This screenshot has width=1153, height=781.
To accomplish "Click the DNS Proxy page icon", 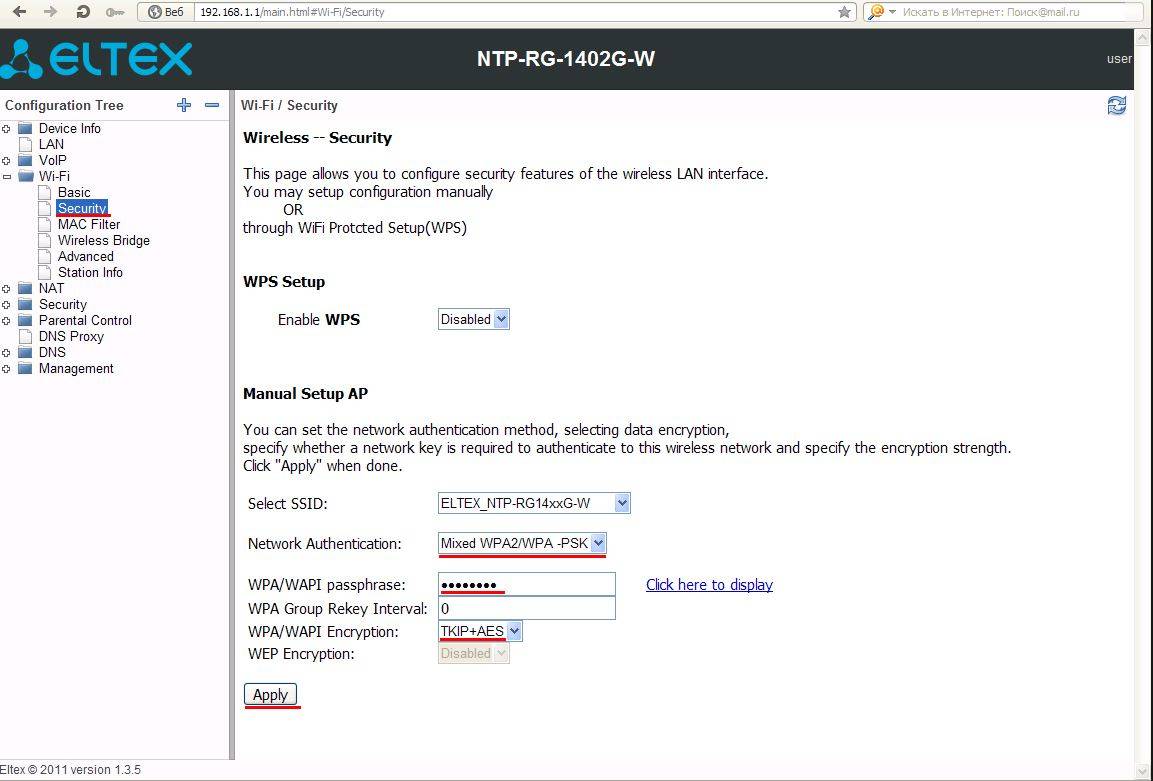I will point(26,336).
